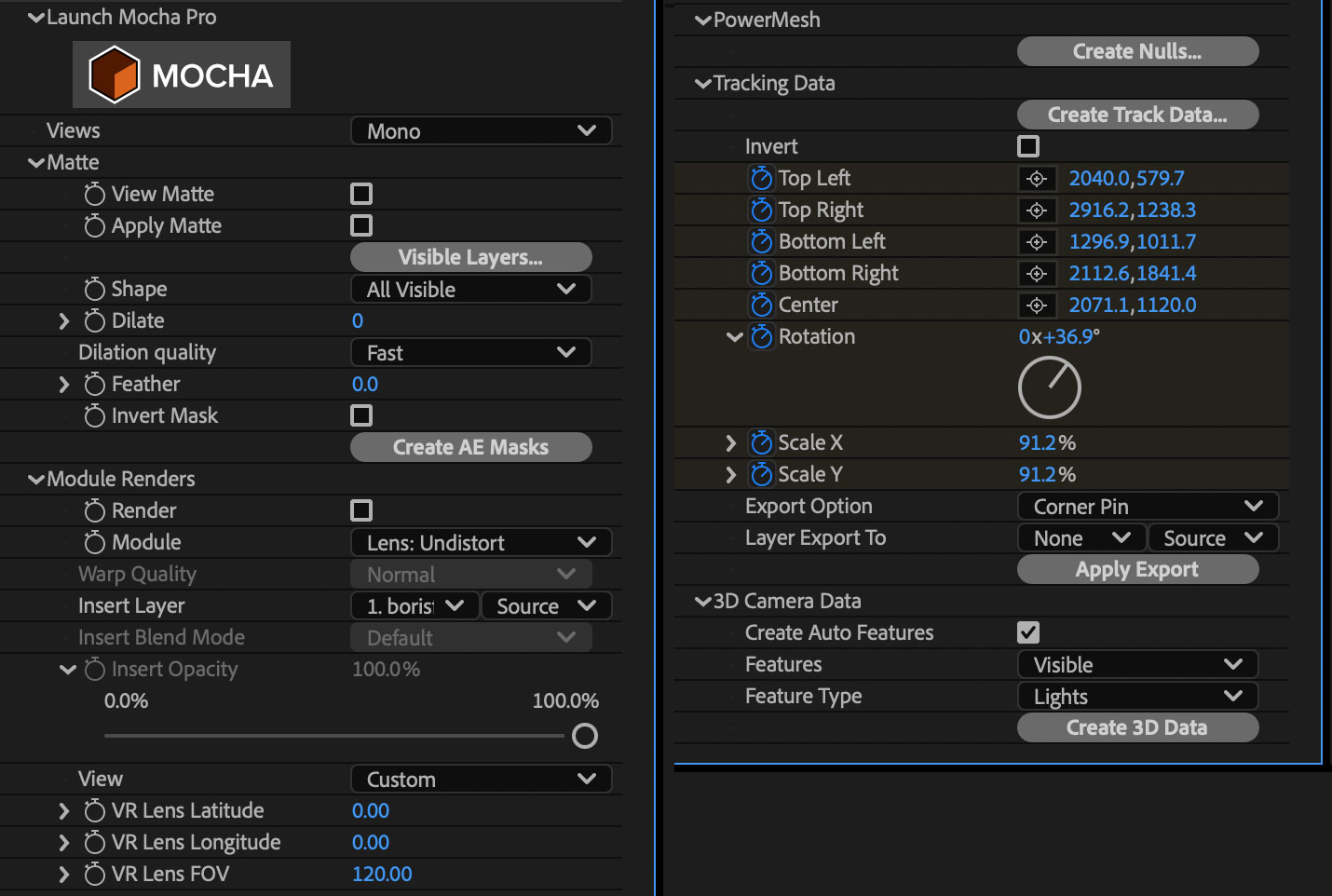Click the Insert Opacity slider handle
Viewport: 1332px width, 896px height.
pyautogui.click(x=585, y=736)
